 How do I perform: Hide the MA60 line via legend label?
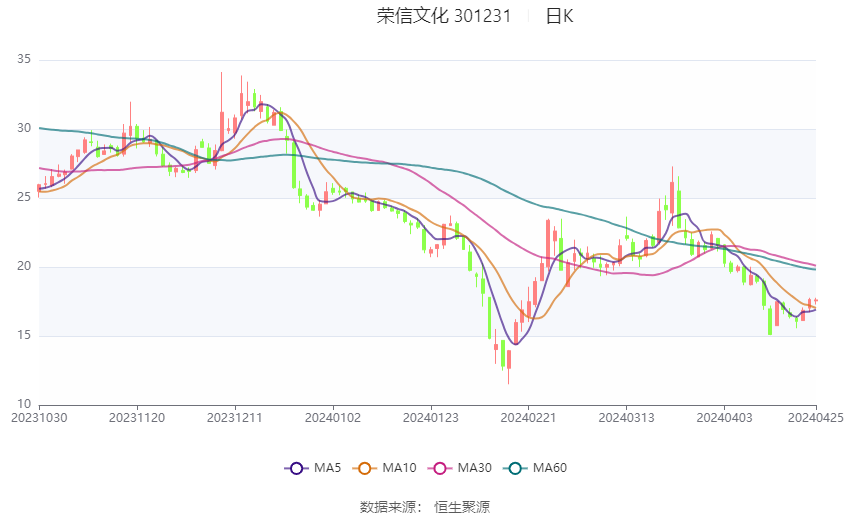point(550,468)
